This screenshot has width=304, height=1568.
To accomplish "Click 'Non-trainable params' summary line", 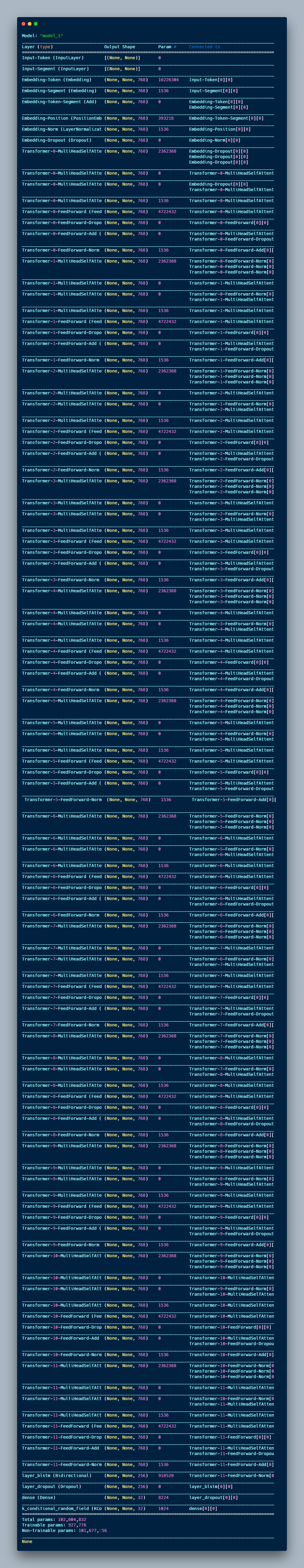I will [x=64, y=1530].
